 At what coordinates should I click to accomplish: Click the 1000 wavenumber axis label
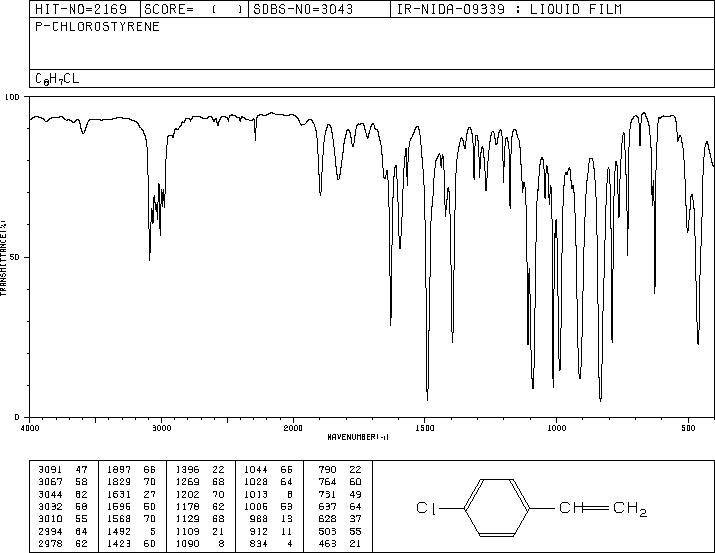point(556,428)
